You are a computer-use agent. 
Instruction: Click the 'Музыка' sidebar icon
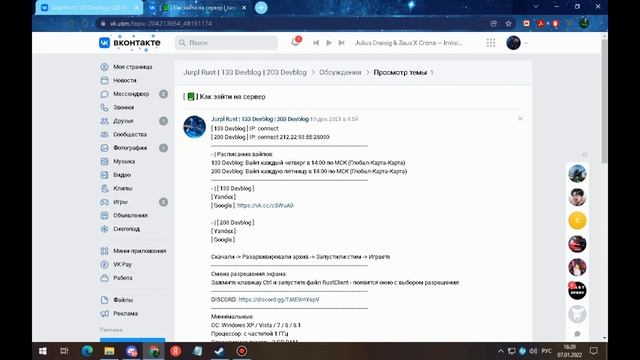tap(104, 161)
